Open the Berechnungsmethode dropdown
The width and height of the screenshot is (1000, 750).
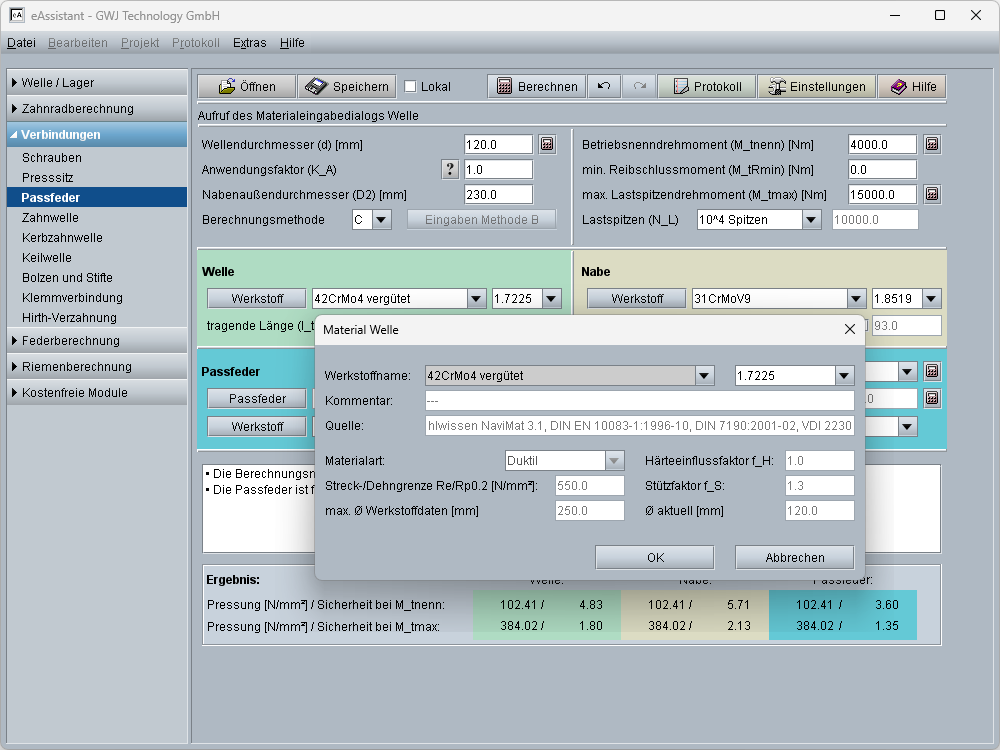click(x=381, y=220)
